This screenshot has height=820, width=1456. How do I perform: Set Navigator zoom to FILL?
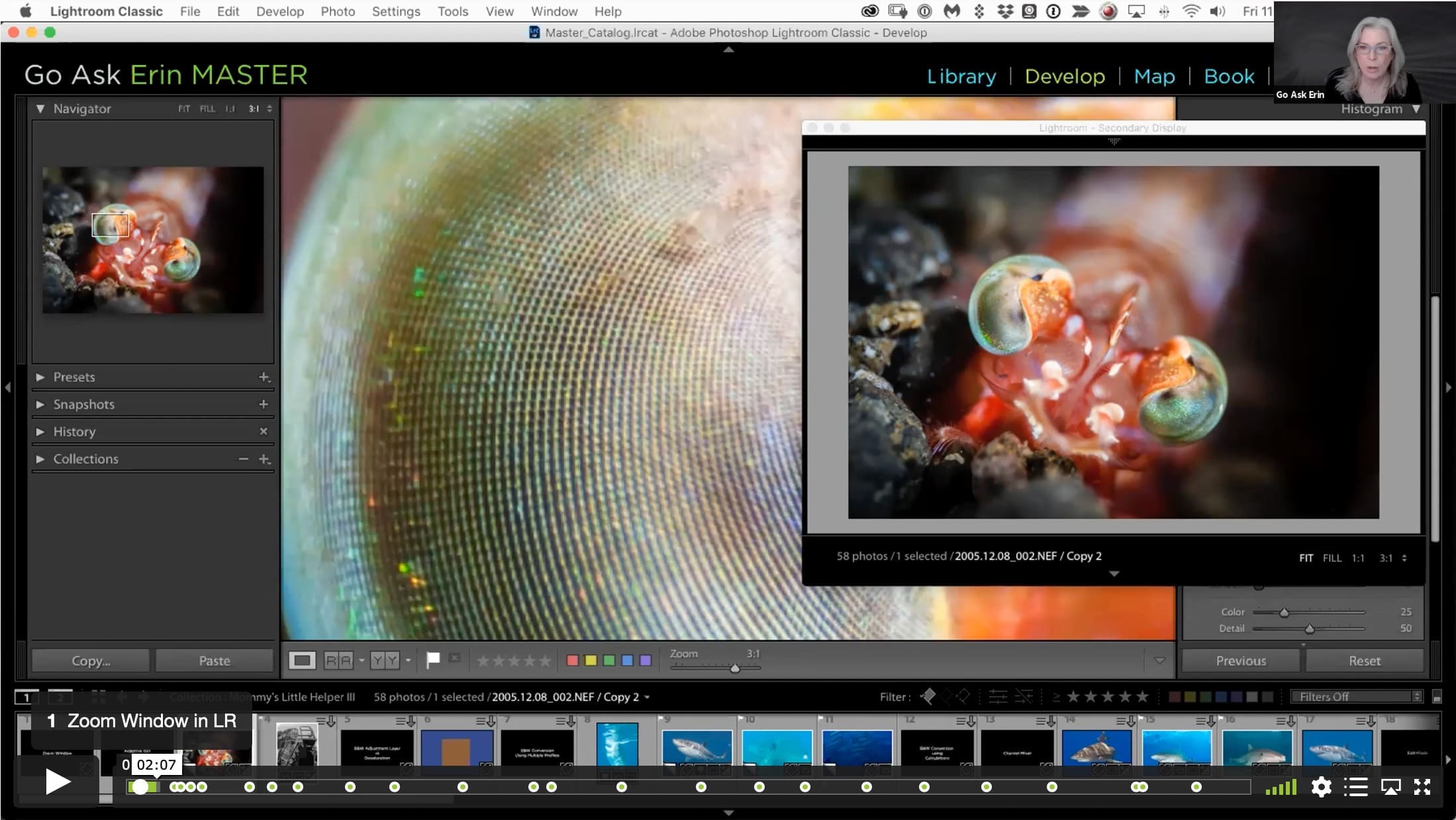(208, 109)
